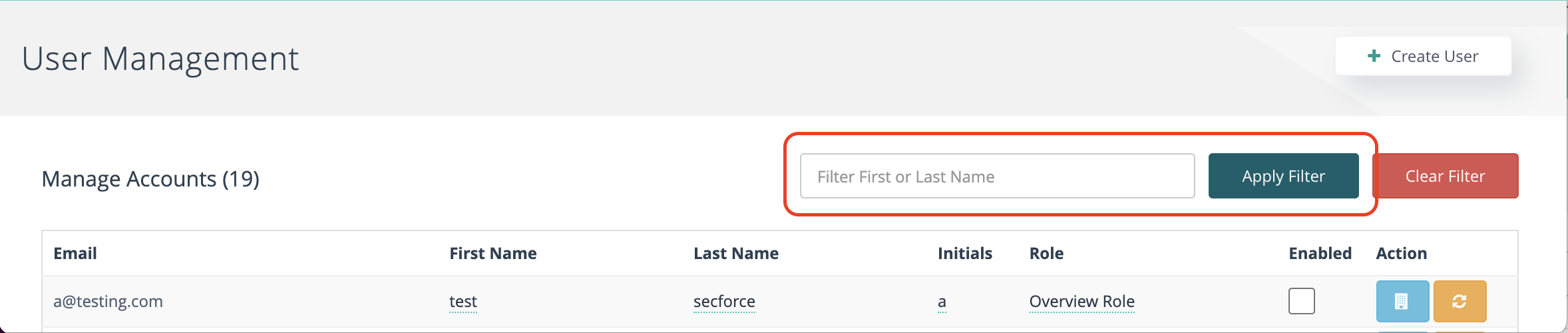Edit the first name 'test'

[x=463, y=302]
